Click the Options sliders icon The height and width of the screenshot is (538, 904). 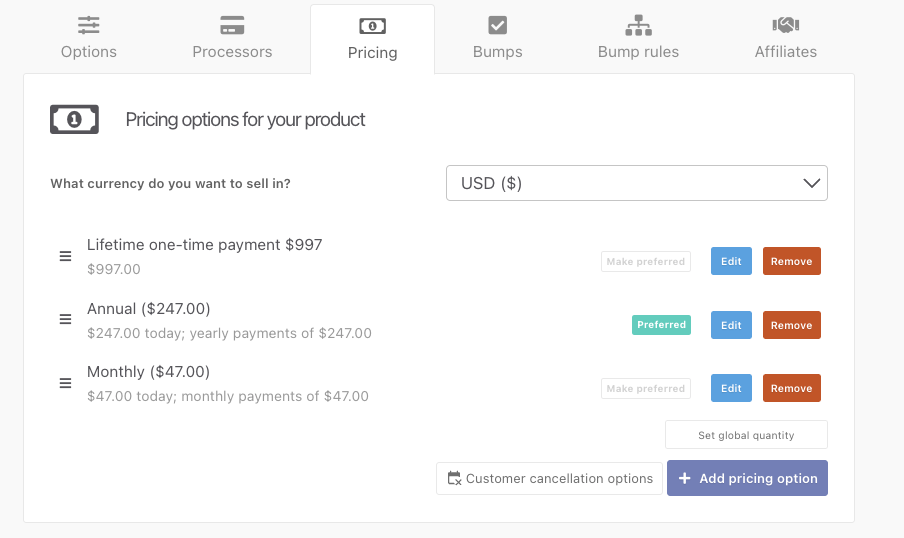pos(89,25)
